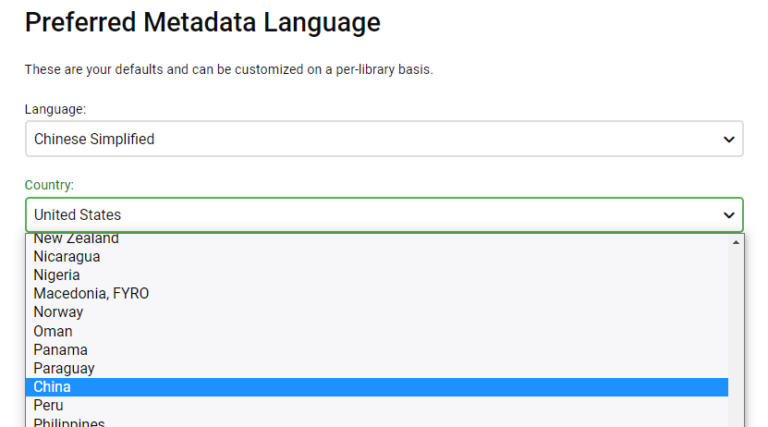The width and height of the screenshot is (768, 427).
Task: Choose Peru from the country list
Action: tap(48, 405)
